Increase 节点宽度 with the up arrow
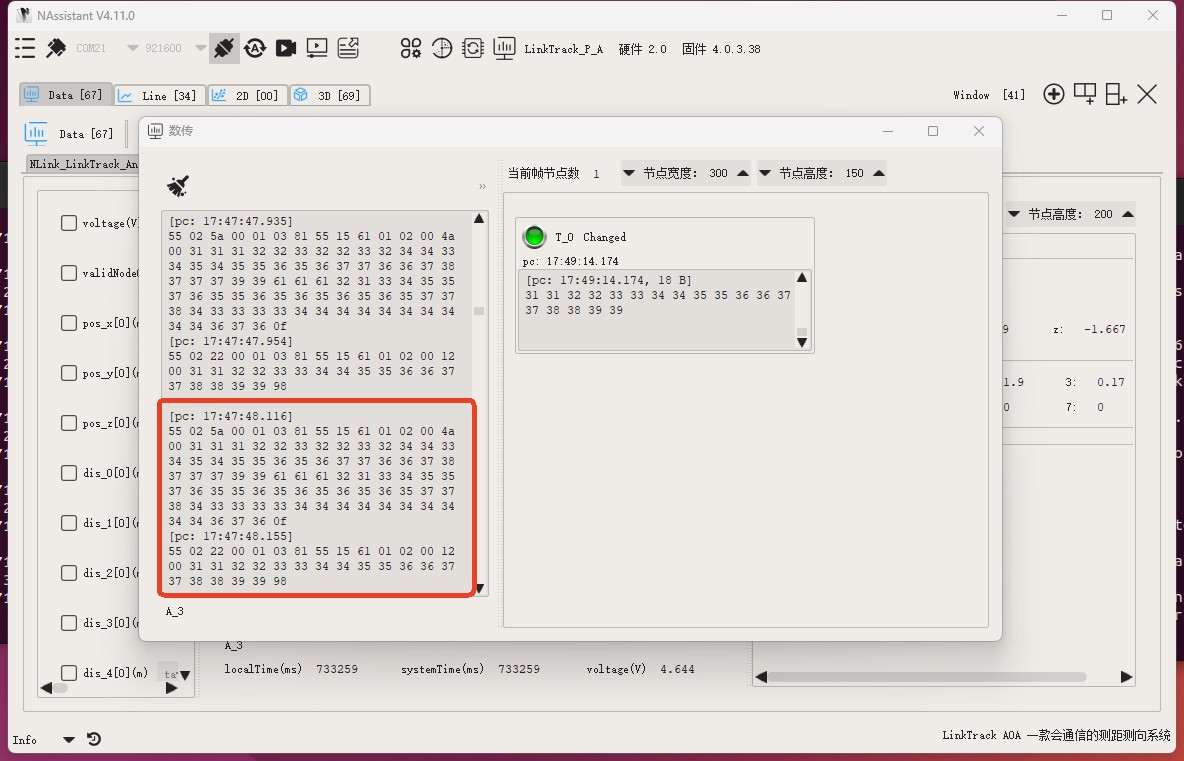This screenshot has height=761, width=1184. tap(743, 173)
